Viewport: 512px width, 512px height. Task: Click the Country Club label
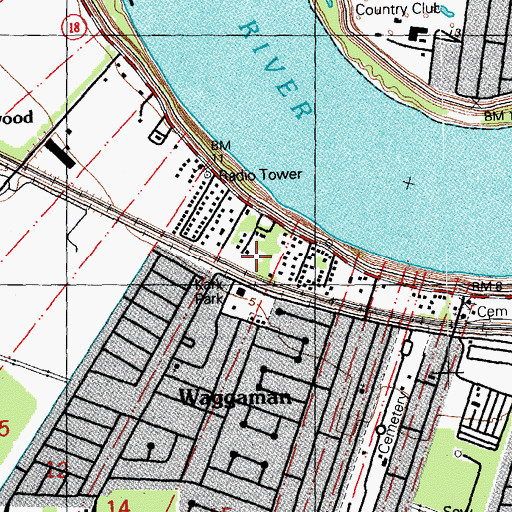[397, 9]
